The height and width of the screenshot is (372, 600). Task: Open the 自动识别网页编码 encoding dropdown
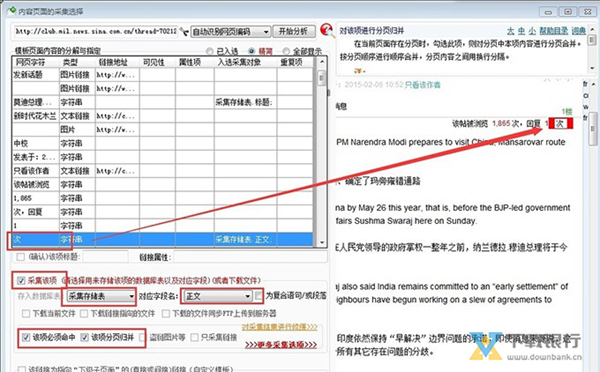point(230,31)
